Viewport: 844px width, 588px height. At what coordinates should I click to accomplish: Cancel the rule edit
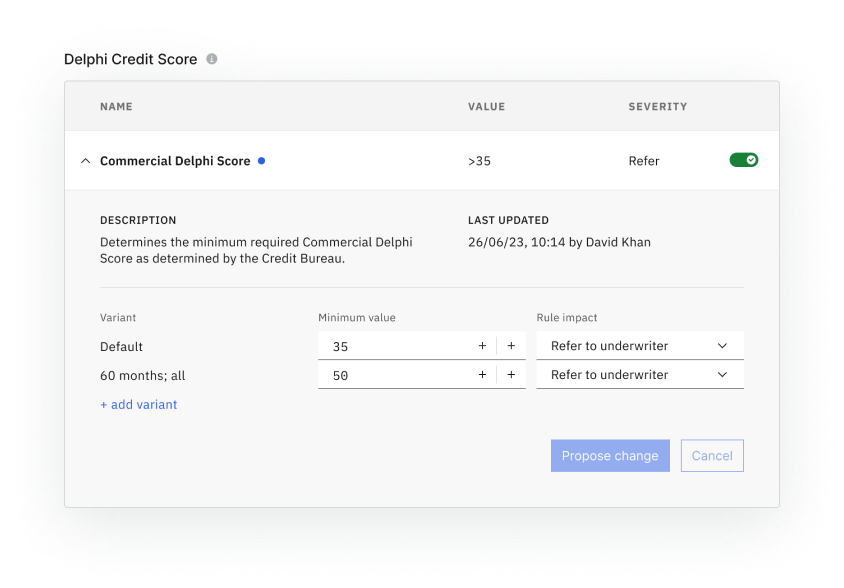pyautogui.click(x=712, y=456)
